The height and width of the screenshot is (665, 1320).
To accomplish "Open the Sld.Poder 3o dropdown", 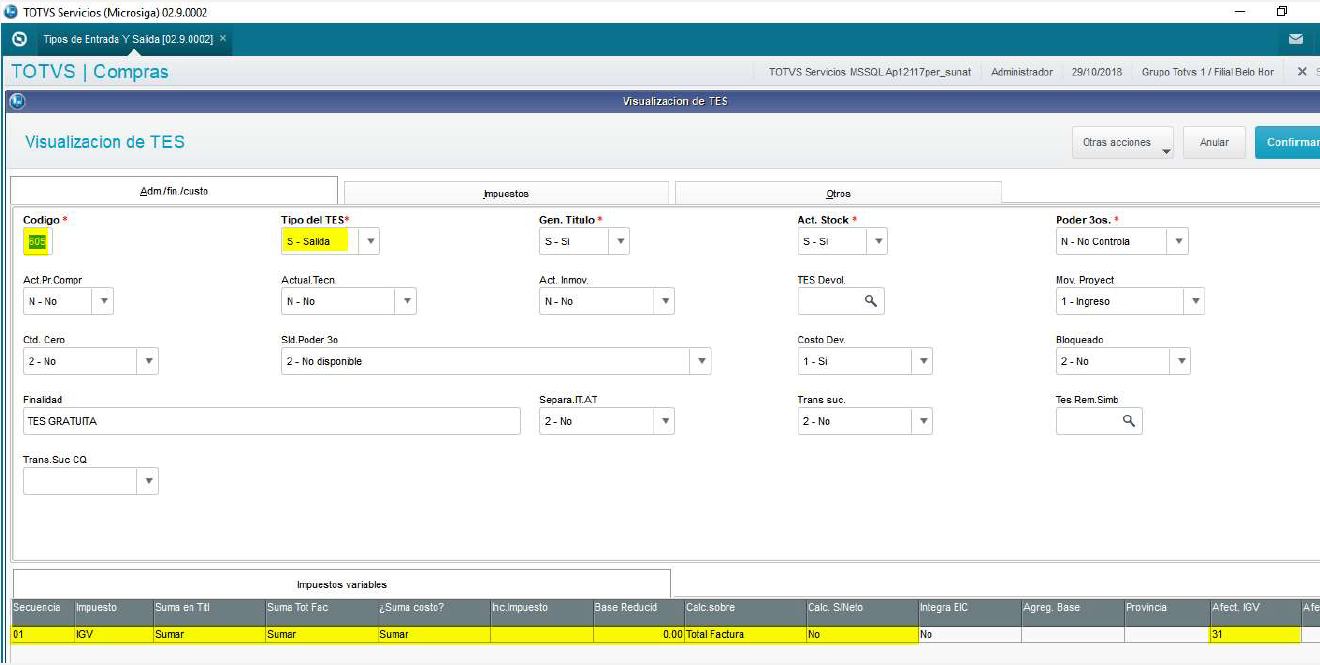I will 701,361.
